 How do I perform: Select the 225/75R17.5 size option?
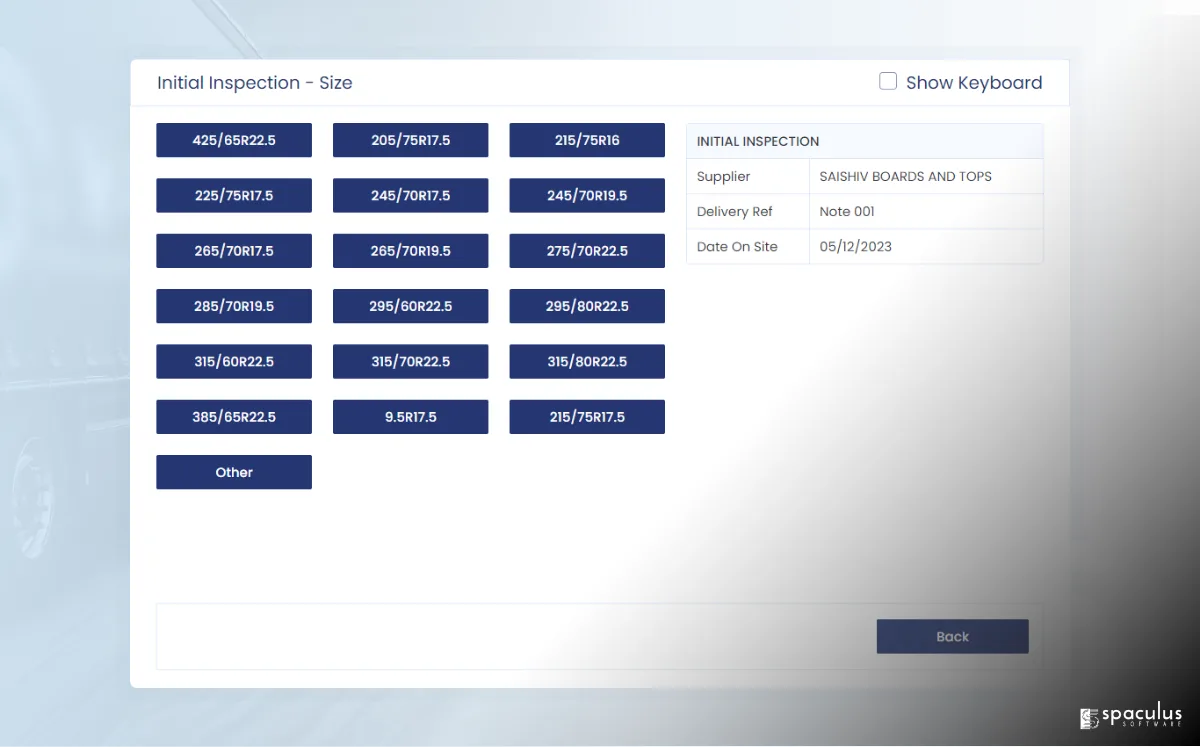[234, 196]
